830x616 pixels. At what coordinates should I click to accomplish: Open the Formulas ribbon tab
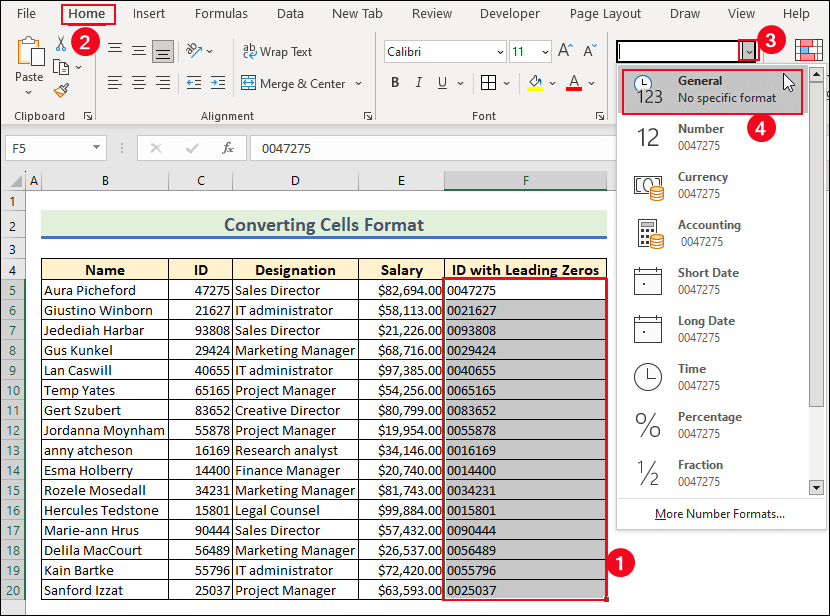221,13
